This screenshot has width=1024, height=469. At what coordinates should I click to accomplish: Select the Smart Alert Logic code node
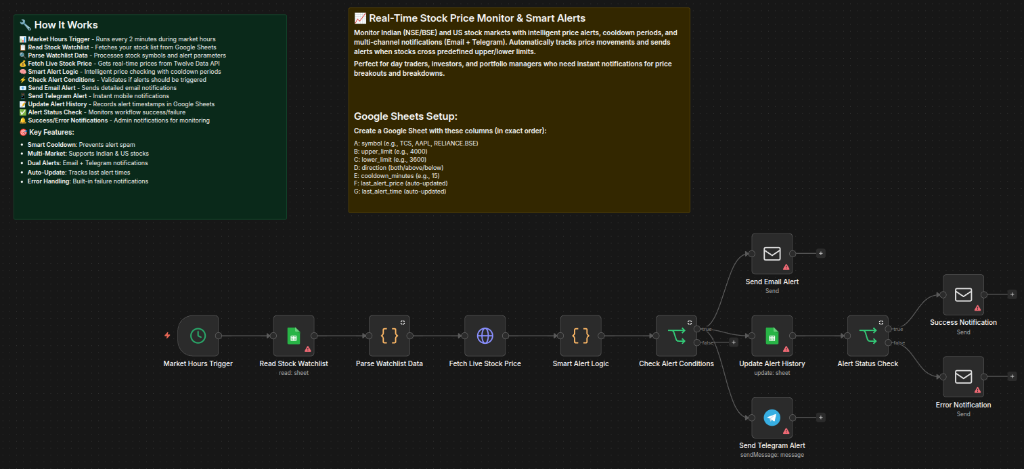[581, 336]
